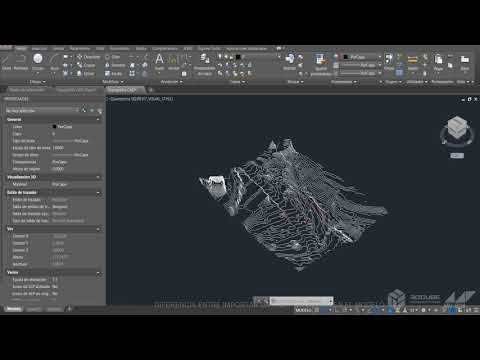480x360 pixels.
Task: Expand the Anotación panel flyout
Action: [172, 82]
